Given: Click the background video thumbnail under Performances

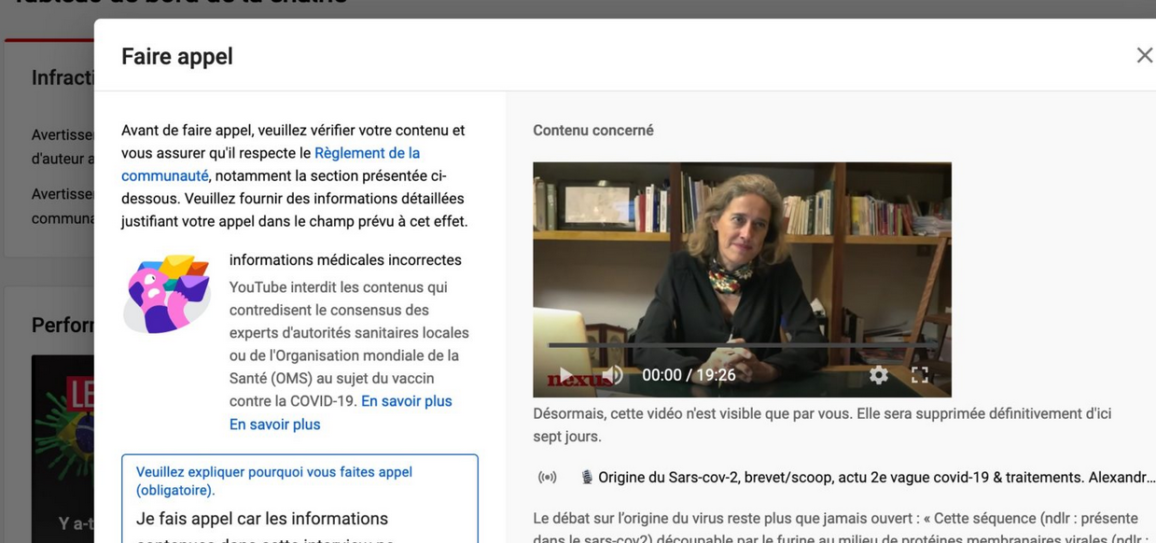Looking at the screenshot, I should (63, 448).
